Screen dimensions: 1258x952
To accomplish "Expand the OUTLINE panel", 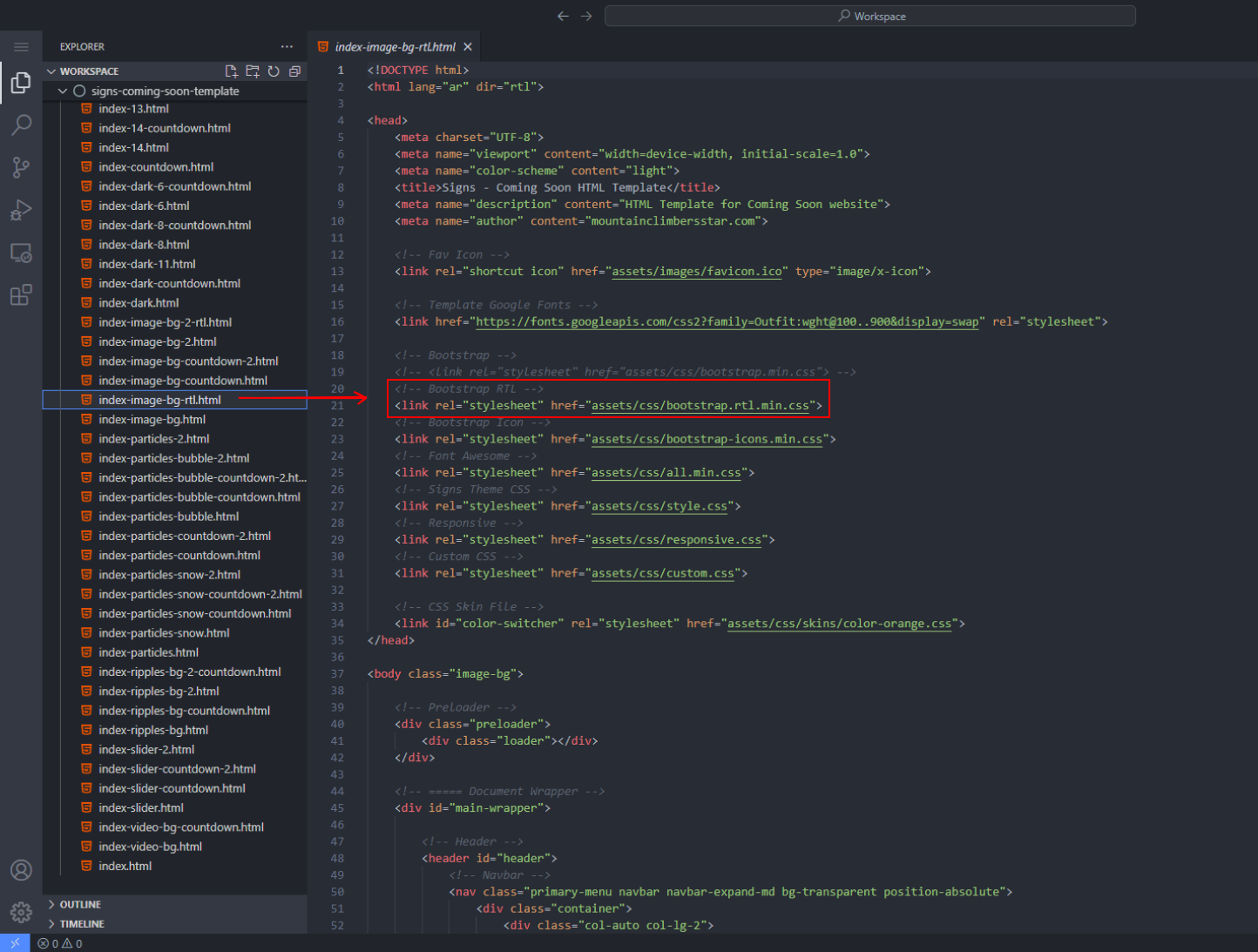I will (x=80, y=905).
